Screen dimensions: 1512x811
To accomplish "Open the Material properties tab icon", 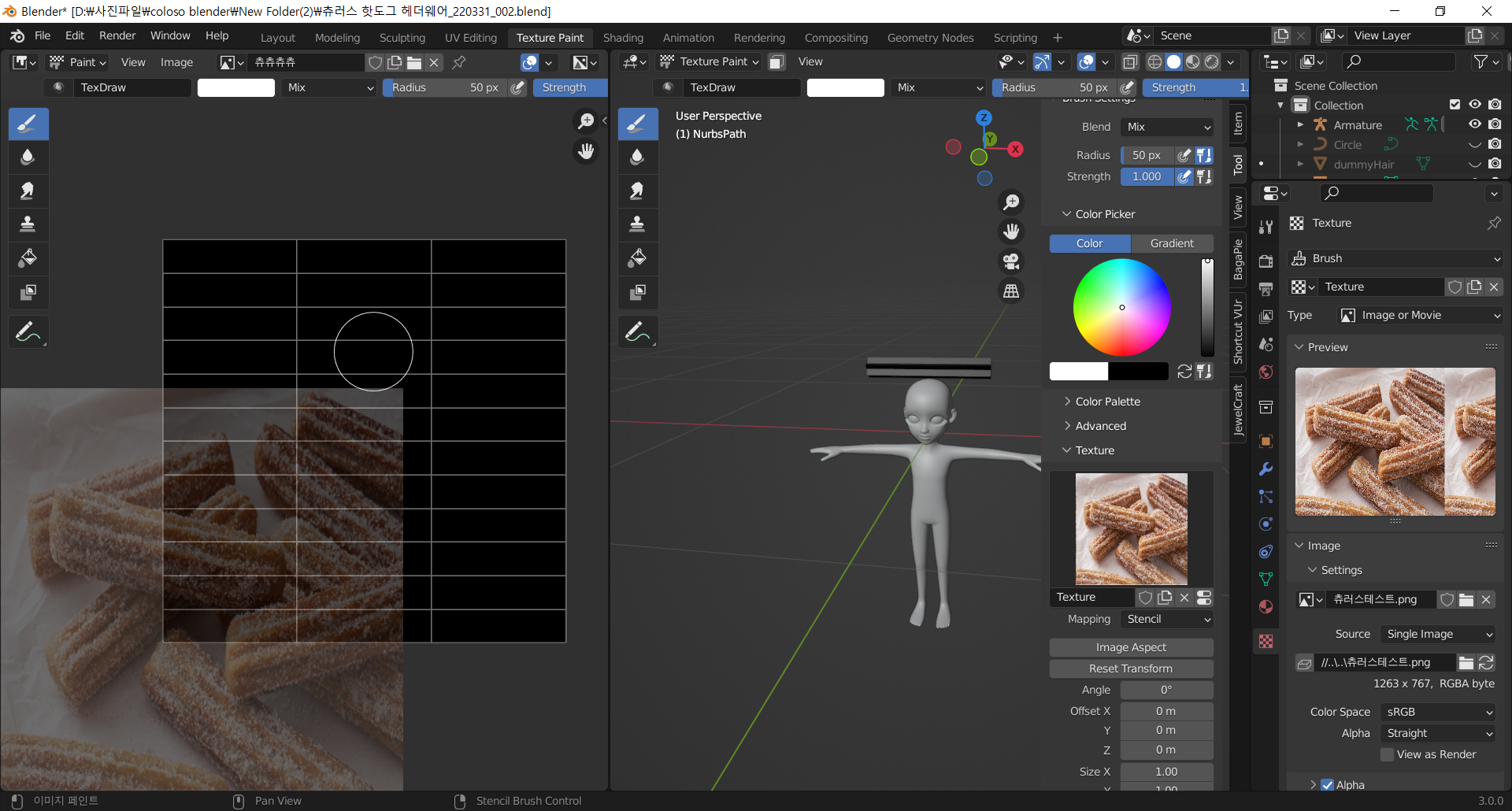I will [x=1266, y=607].
